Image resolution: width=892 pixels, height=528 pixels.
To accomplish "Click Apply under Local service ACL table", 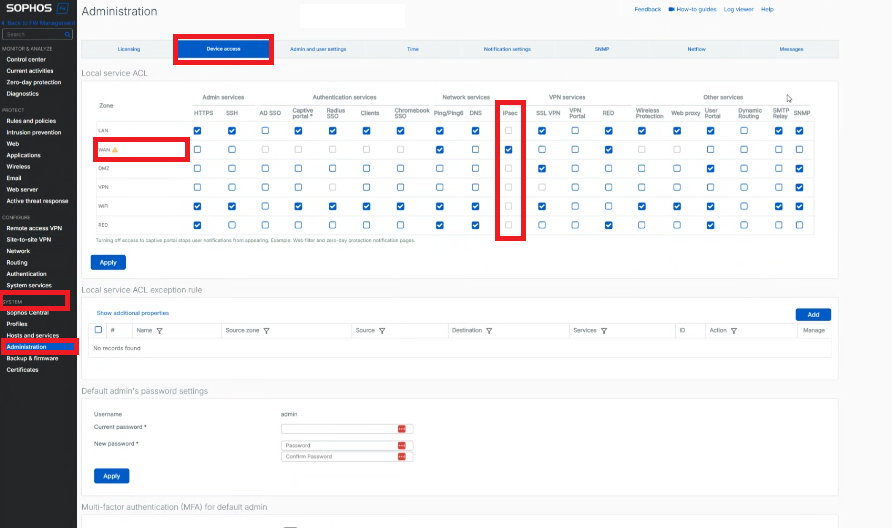I will click(108, 262).
